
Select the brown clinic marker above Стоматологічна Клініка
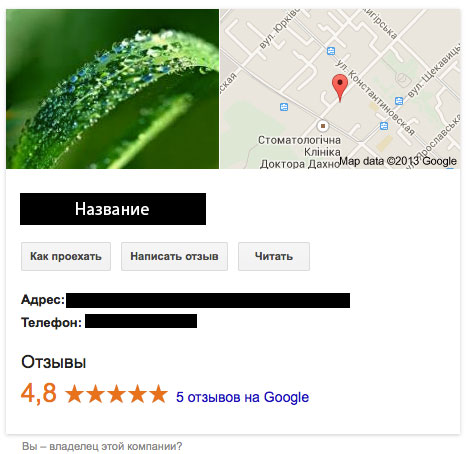pos(322,126)
